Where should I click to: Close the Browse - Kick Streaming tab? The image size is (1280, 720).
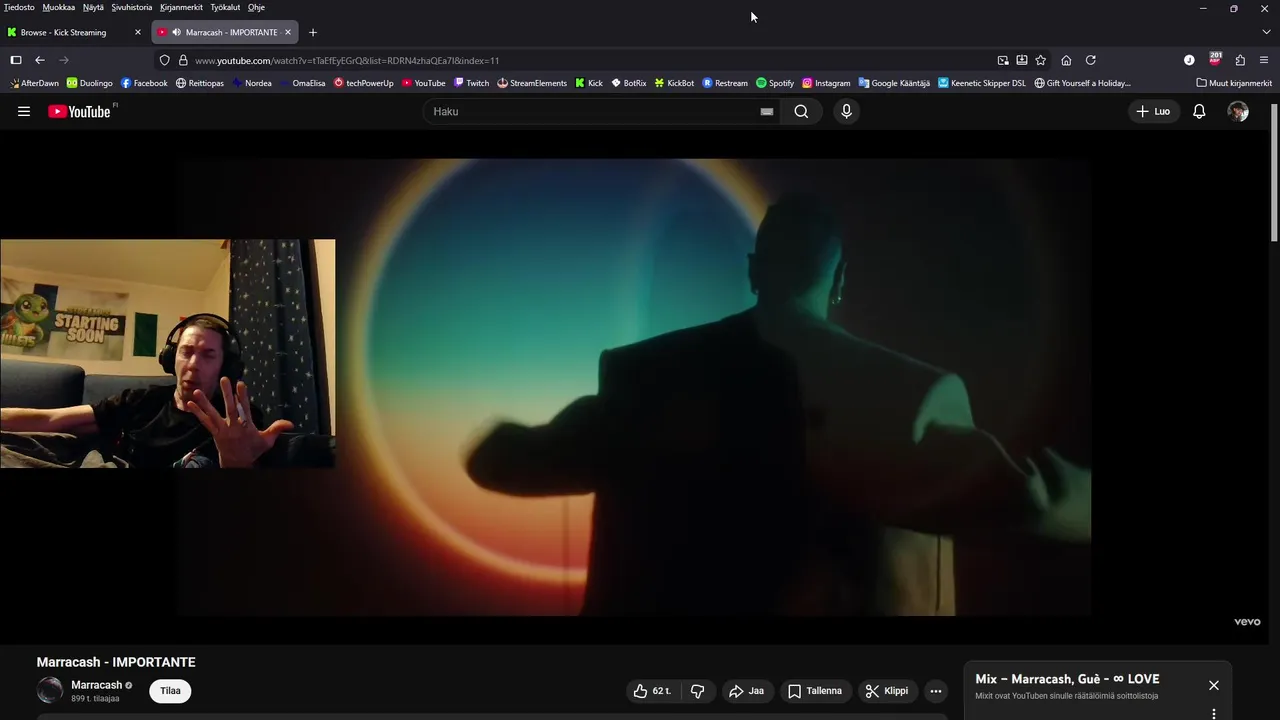pos(138,32)
